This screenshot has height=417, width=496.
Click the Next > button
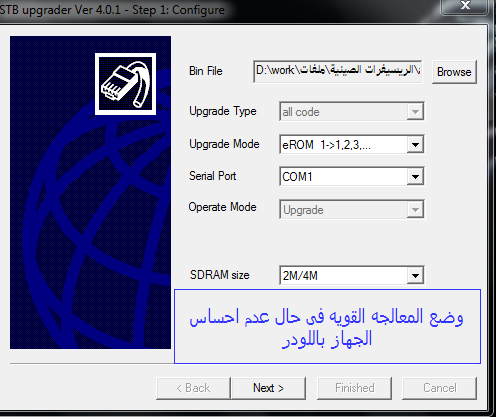[x=268, y=388]
